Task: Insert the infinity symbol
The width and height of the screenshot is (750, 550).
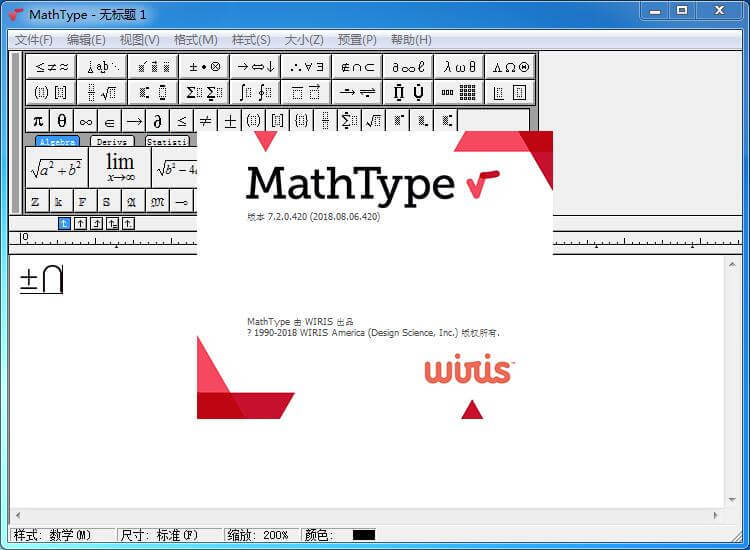Action: pos(86,121)
